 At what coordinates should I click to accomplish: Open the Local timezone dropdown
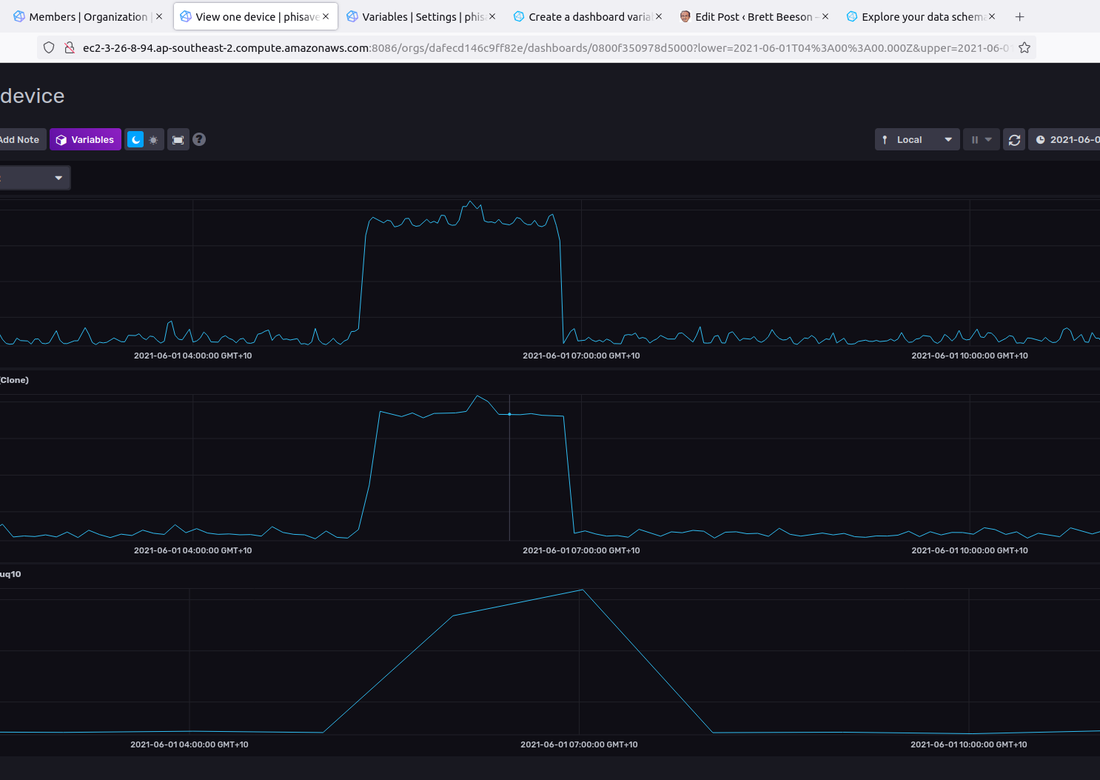(x=917, y=140)
